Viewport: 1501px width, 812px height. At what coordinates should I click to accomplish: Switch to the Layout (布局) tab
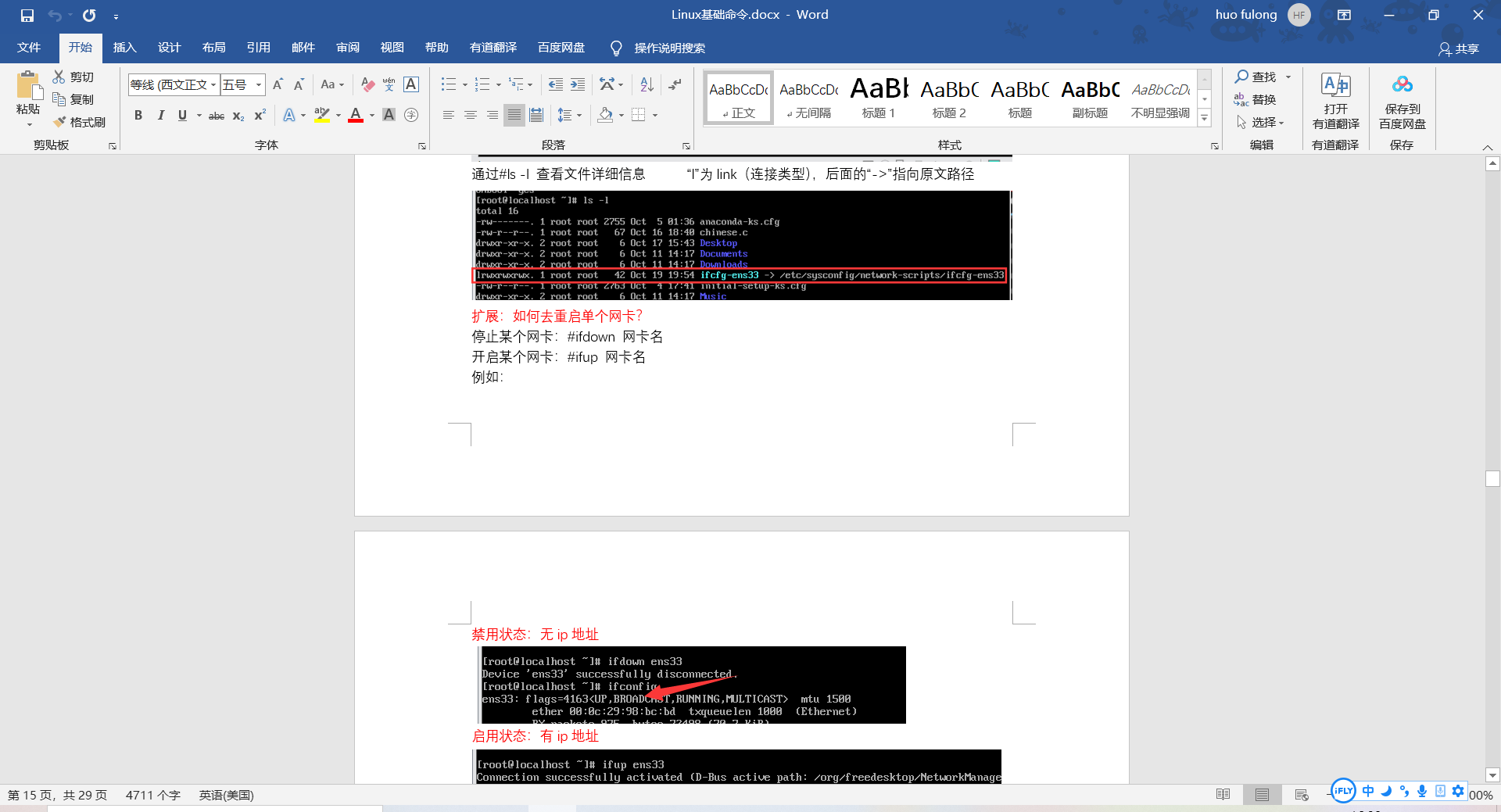coord(213,48)
